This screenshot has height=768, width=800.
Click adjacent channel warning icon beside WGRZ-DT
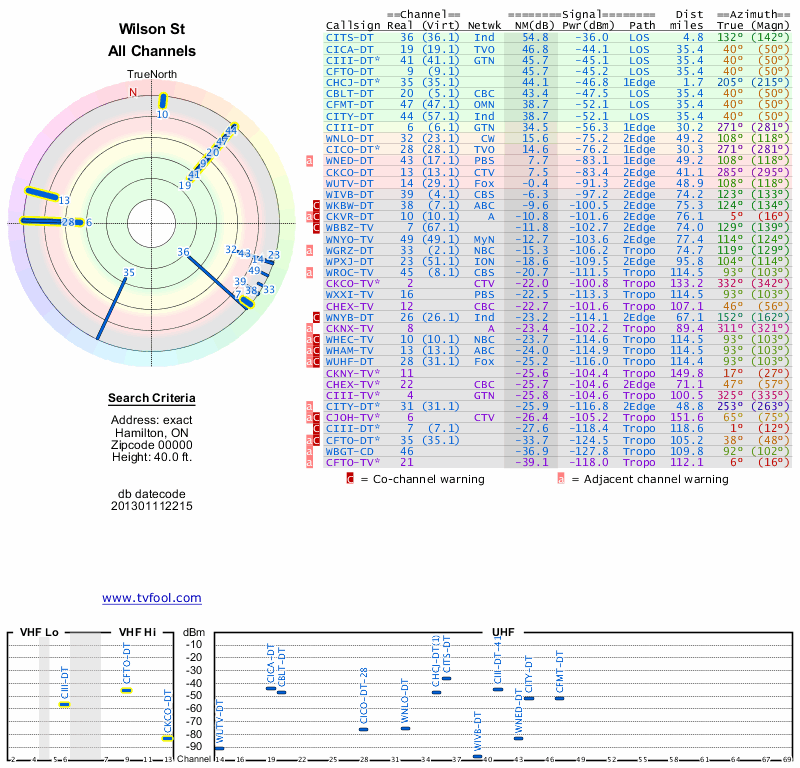tap(309, 250)
